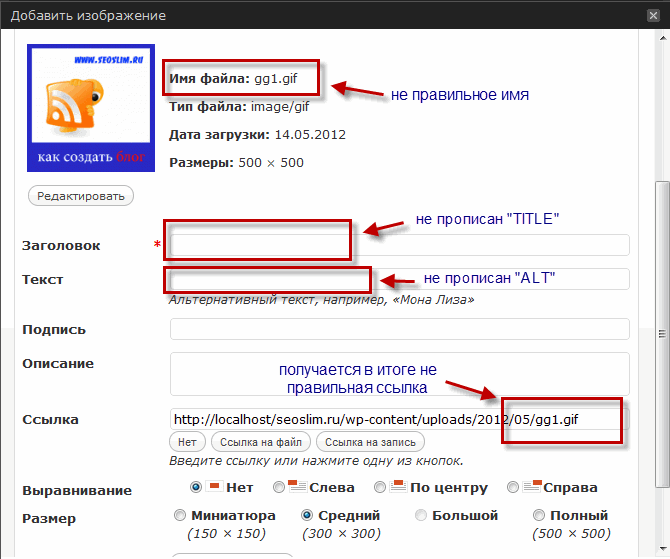The width and height of the screenshot is (670, 559).
Task: Click the Тип файла: image/gif text
Action: coord(239,106)
